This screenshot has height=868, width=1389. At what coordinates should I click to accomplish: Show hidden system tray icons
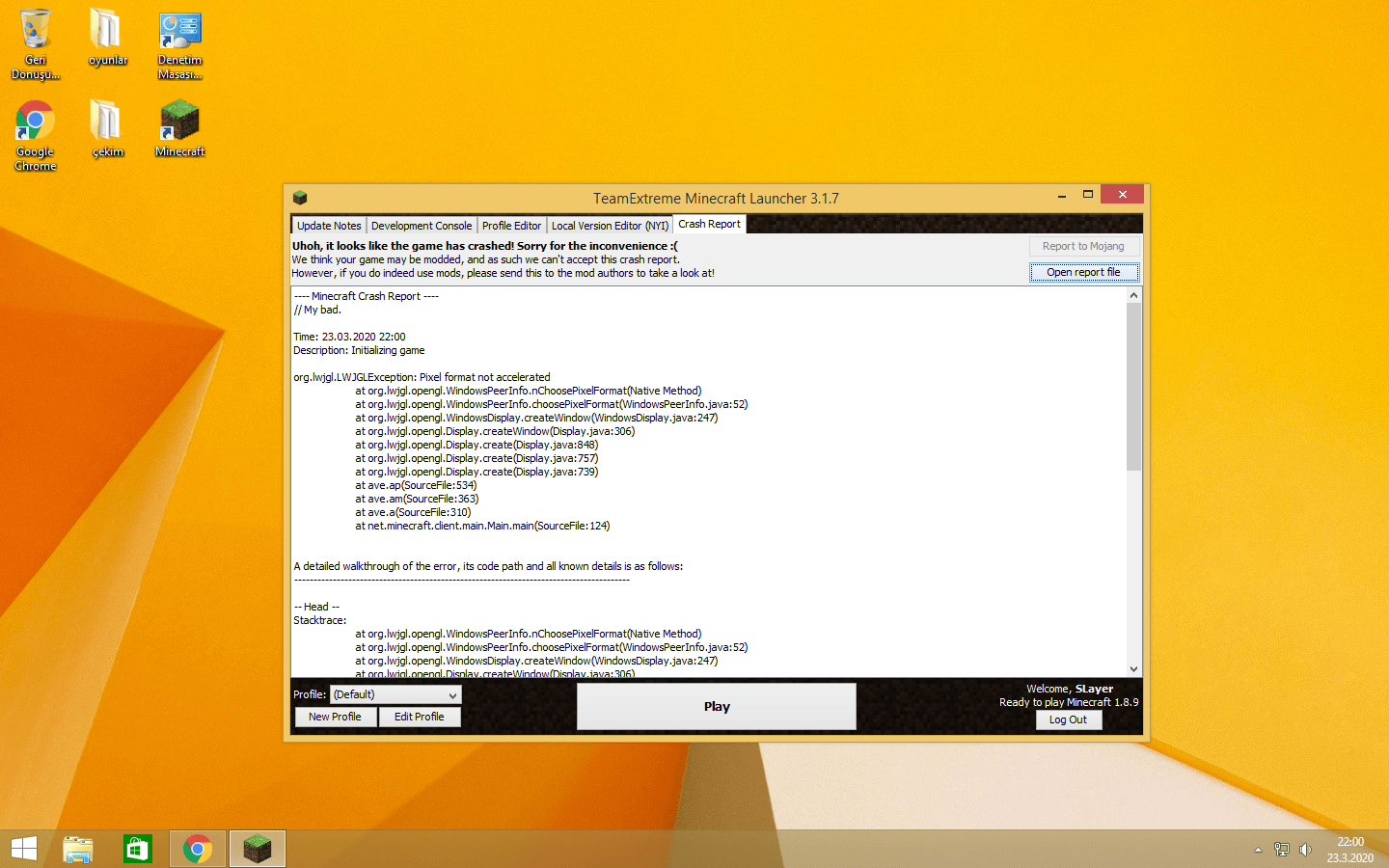(1258, 850)
